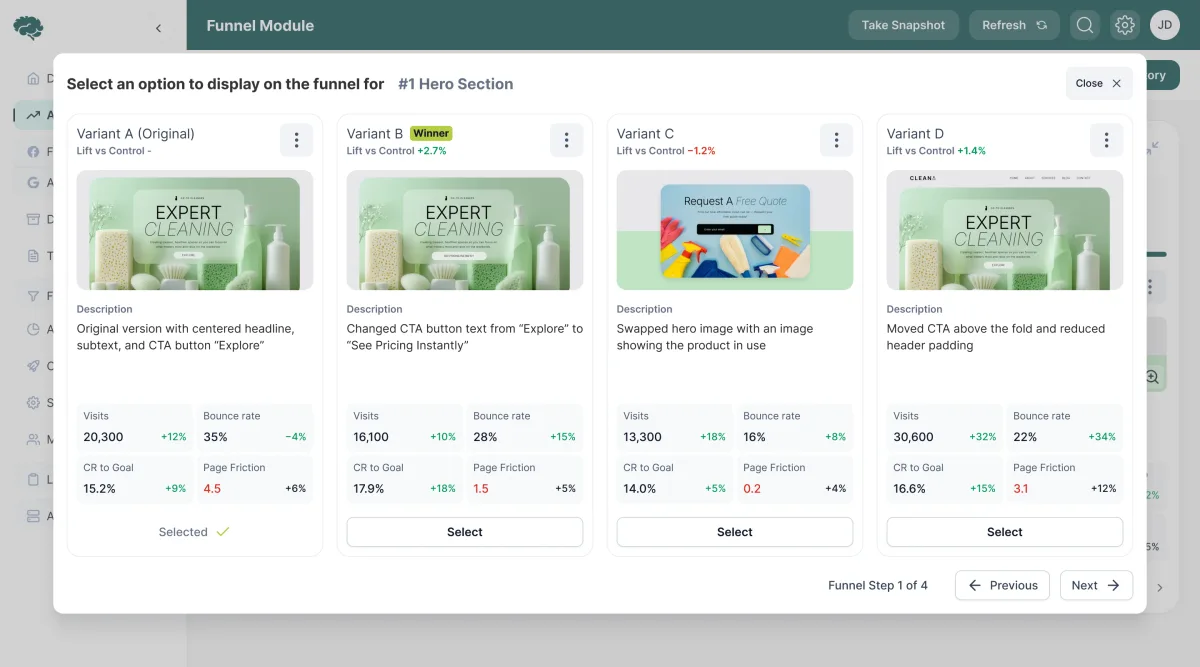
Task: Click the collapse arrows icon behind dialog
Action: pyautogui.click(x=1153, y=147)
